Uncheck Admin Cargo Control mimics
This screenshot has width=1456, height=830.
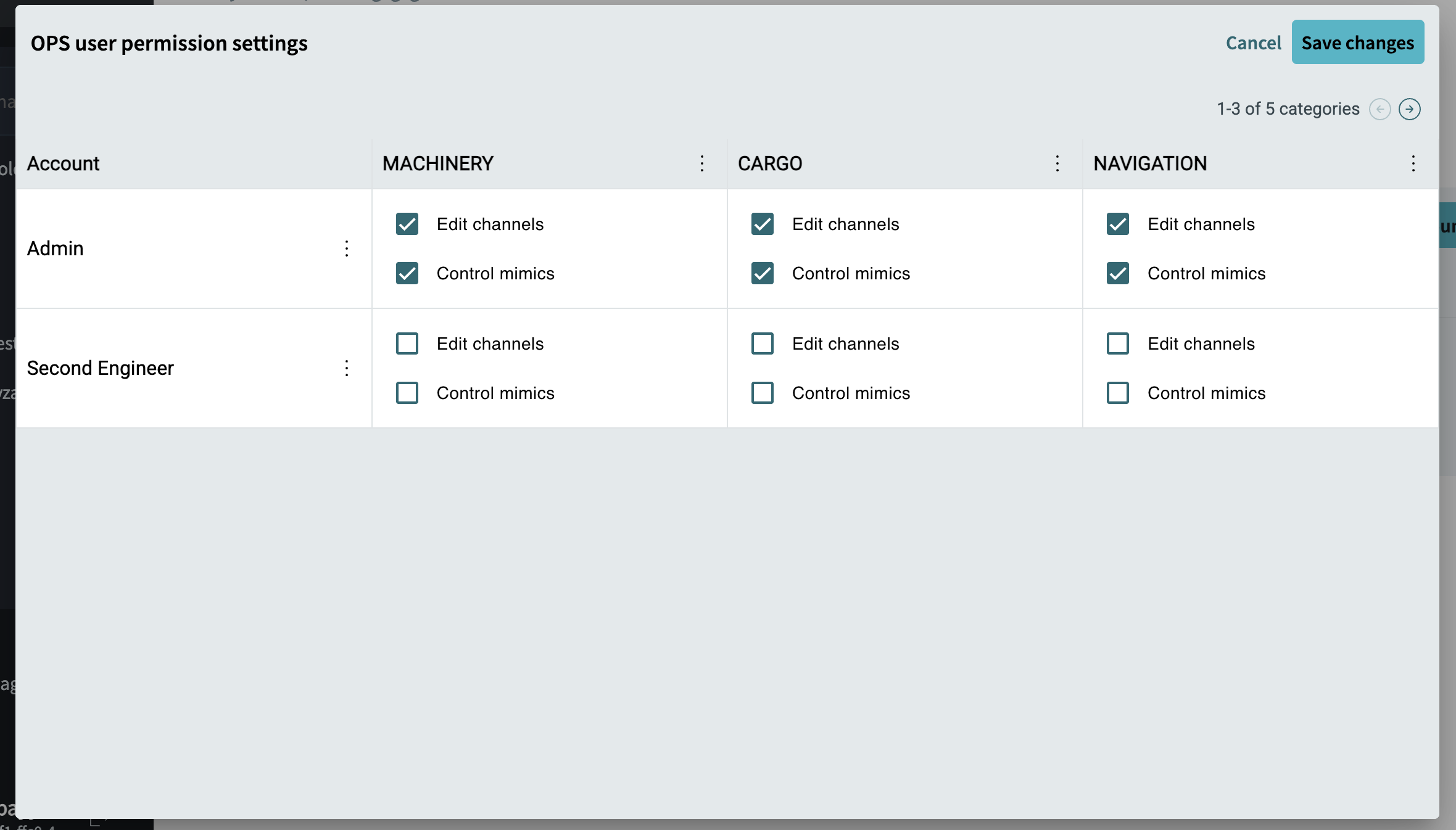tap(763, 273)
